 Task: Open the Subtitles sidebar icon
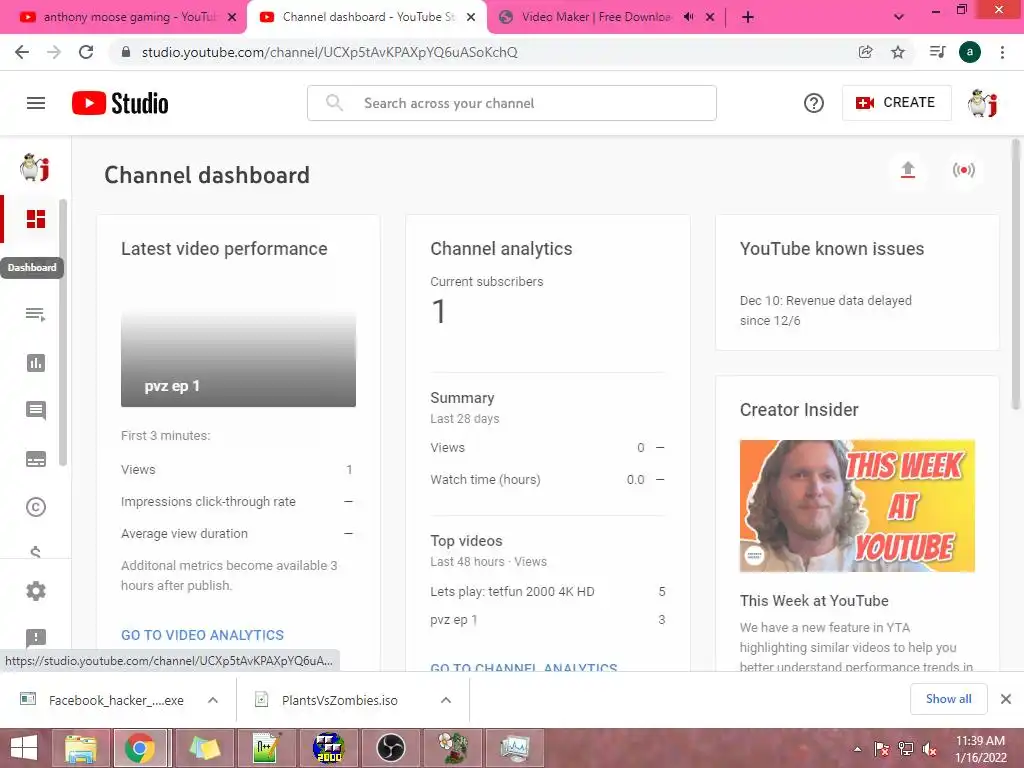pyautogui.click(x=35, y=459)
